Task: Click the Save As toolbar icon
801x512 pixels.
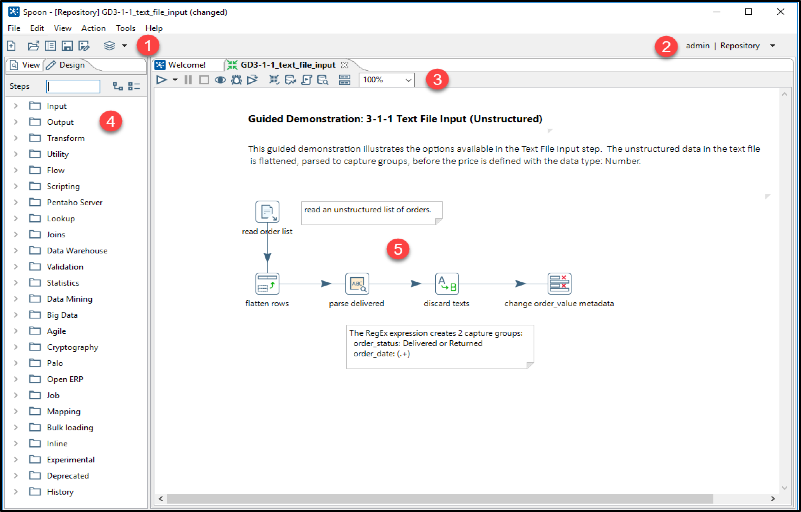Action: click(x=84, y=46)
